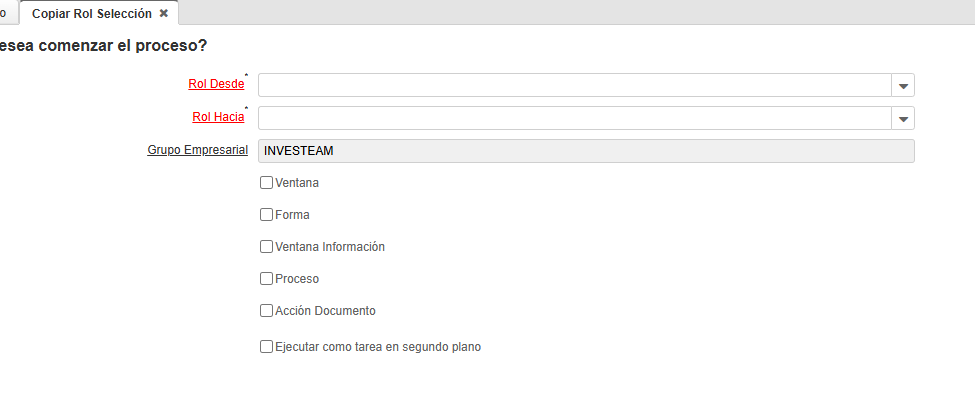
Task: Click inside the Rol Desde text field
Action: tap(574, 86)
